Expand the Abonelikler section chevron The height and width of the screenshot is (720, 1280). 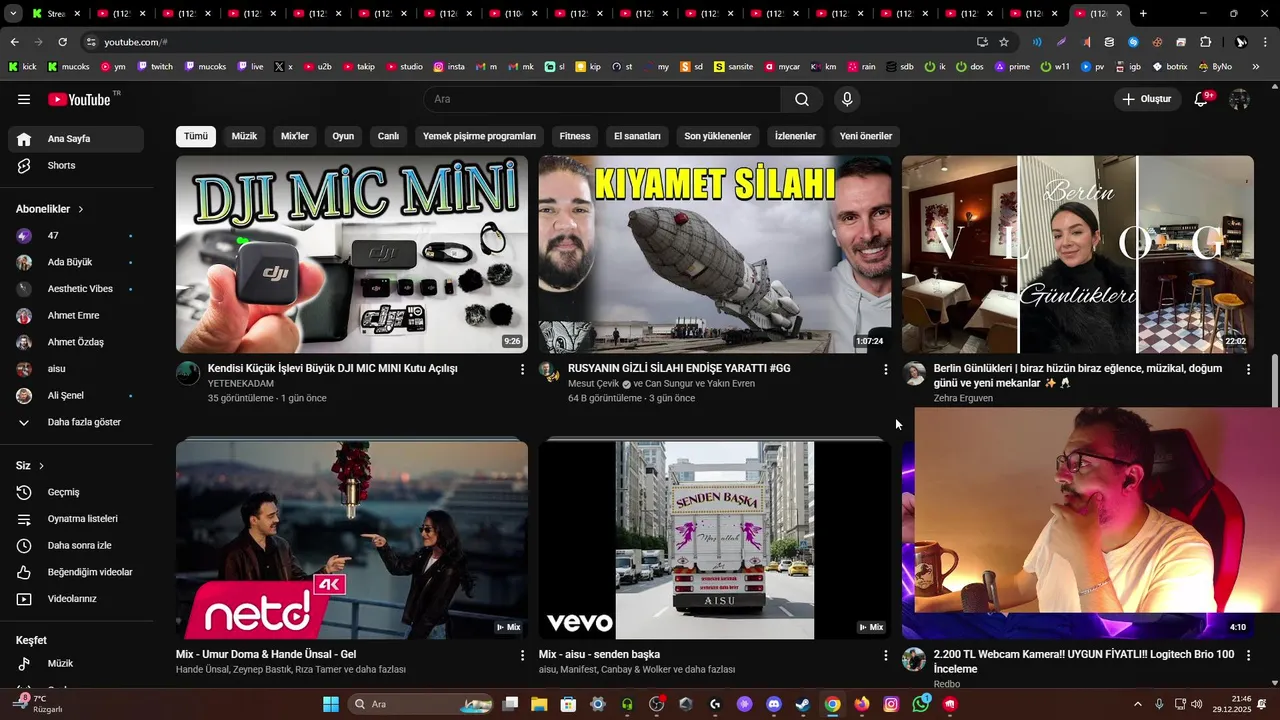[x=81, y=209]
